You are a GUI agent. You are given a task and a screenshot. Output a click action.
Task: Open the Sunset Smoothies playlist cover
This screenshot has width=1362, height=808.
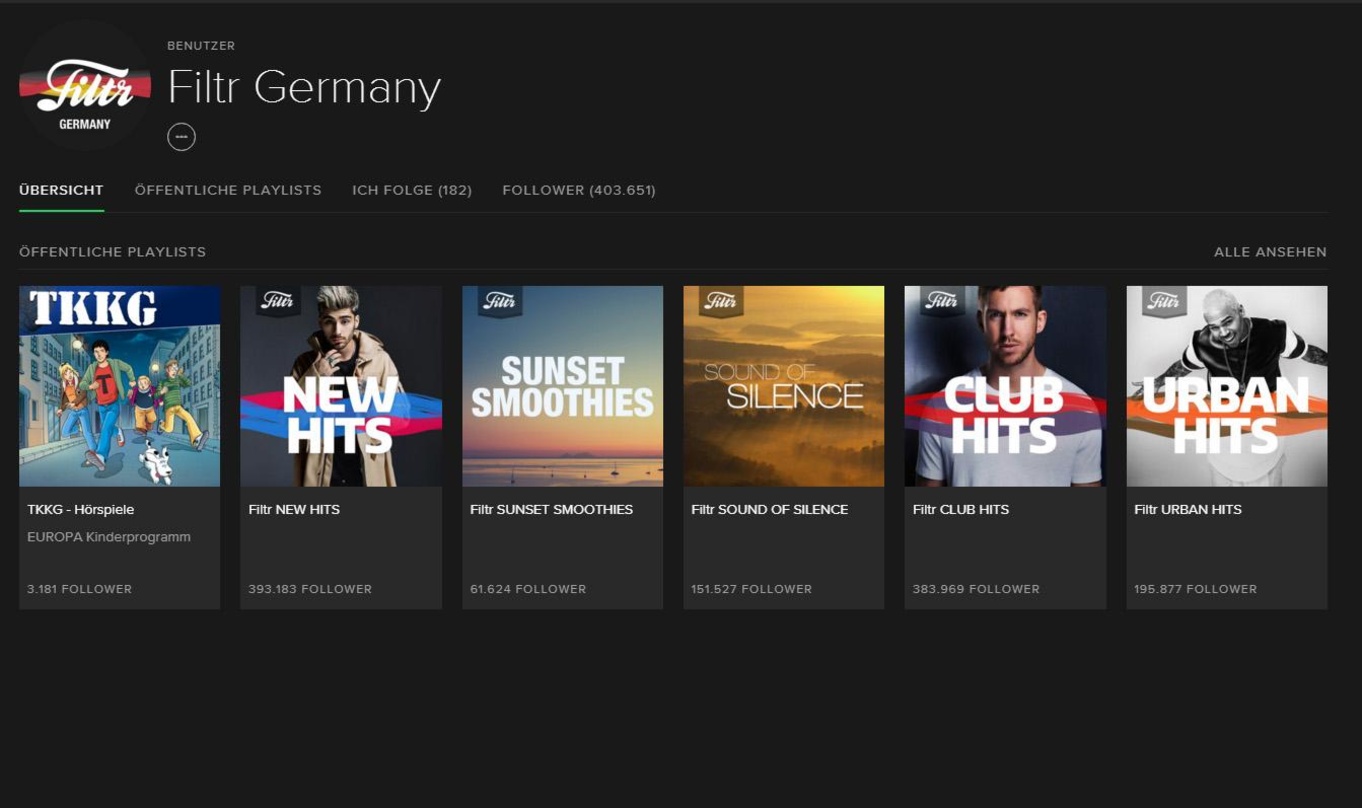(x=562, y=386)
